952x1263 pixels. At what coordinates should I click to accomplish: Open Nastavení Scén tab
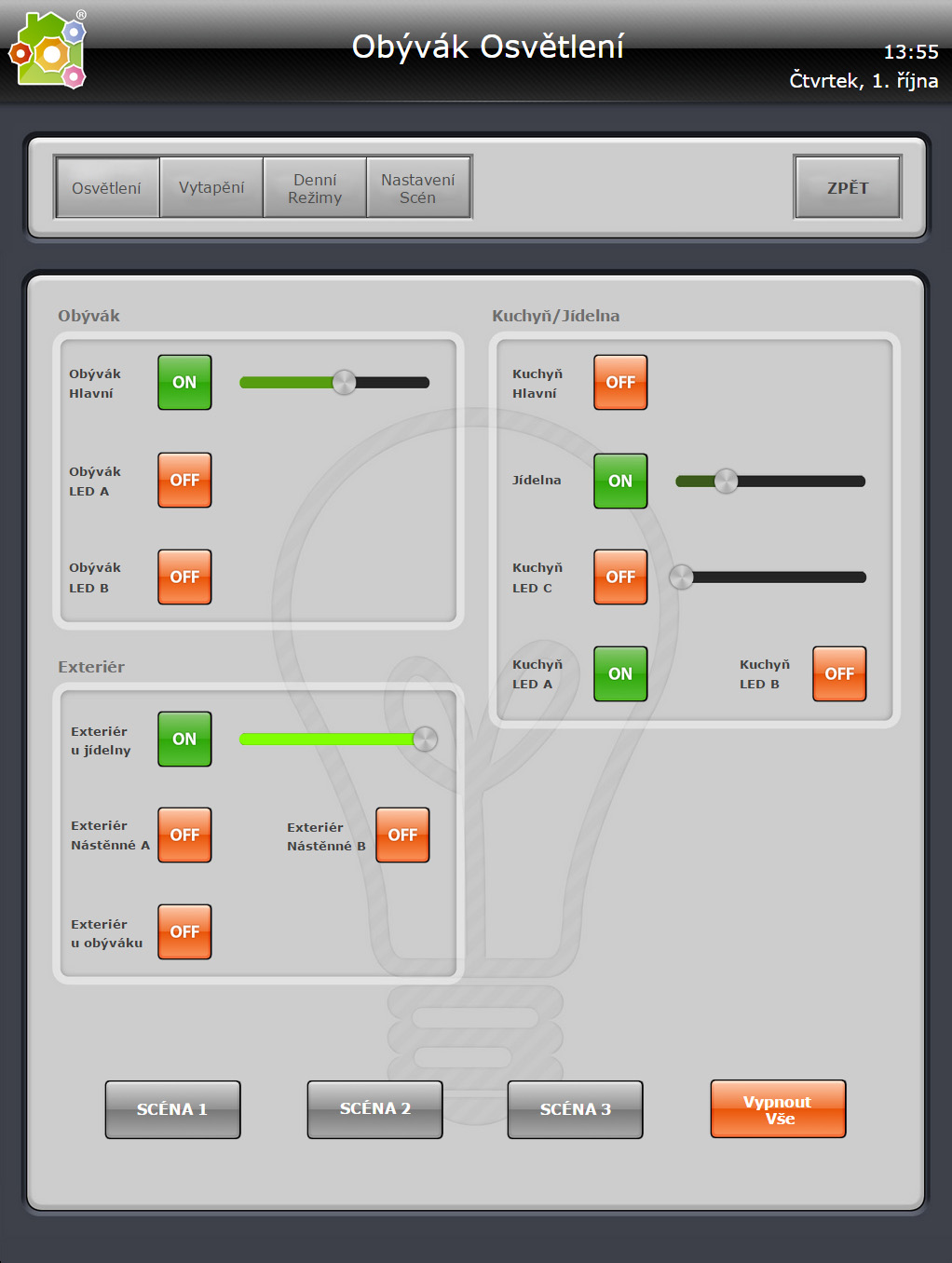click(418, 187)
